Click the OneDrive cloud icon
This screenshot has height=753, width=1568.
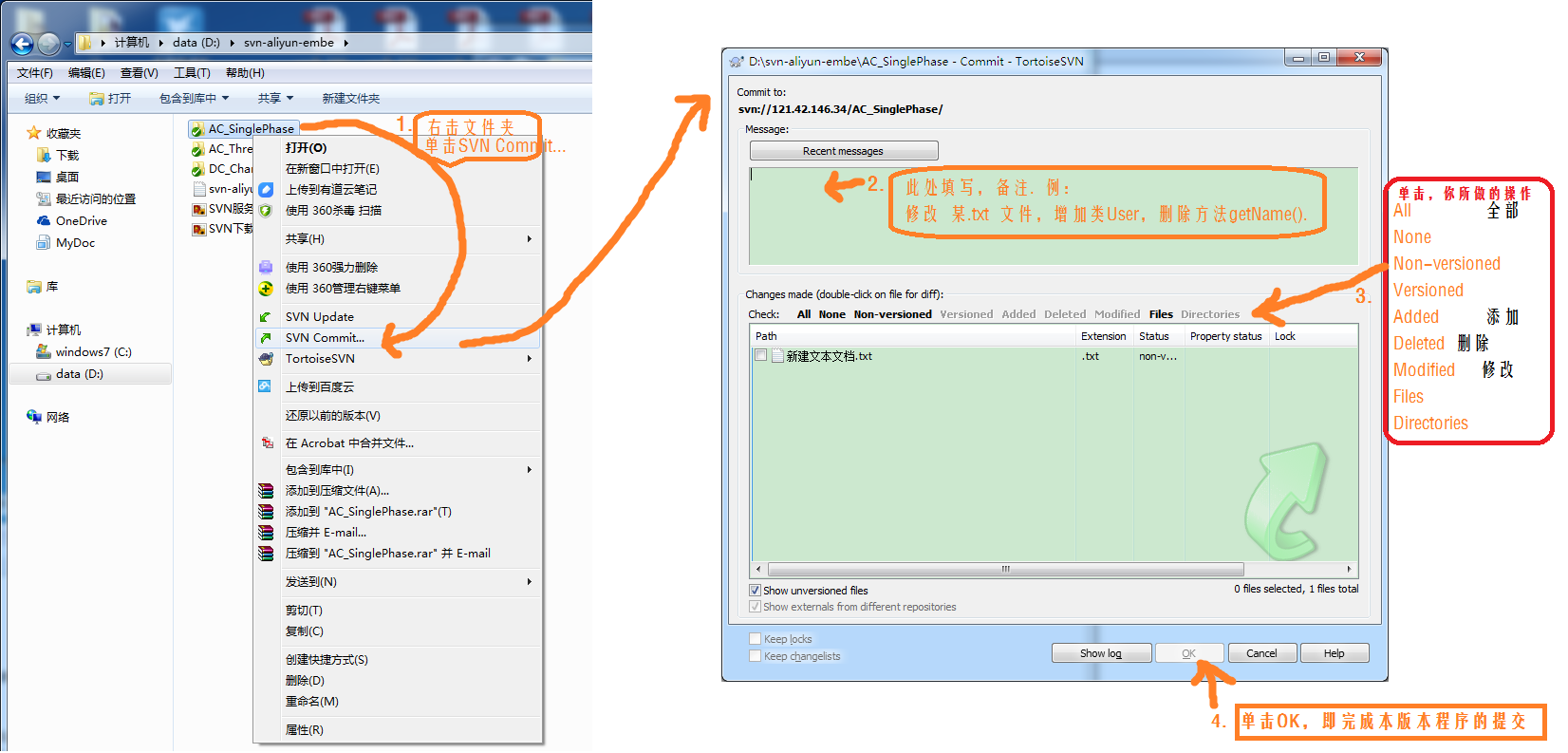click(44, 220)
